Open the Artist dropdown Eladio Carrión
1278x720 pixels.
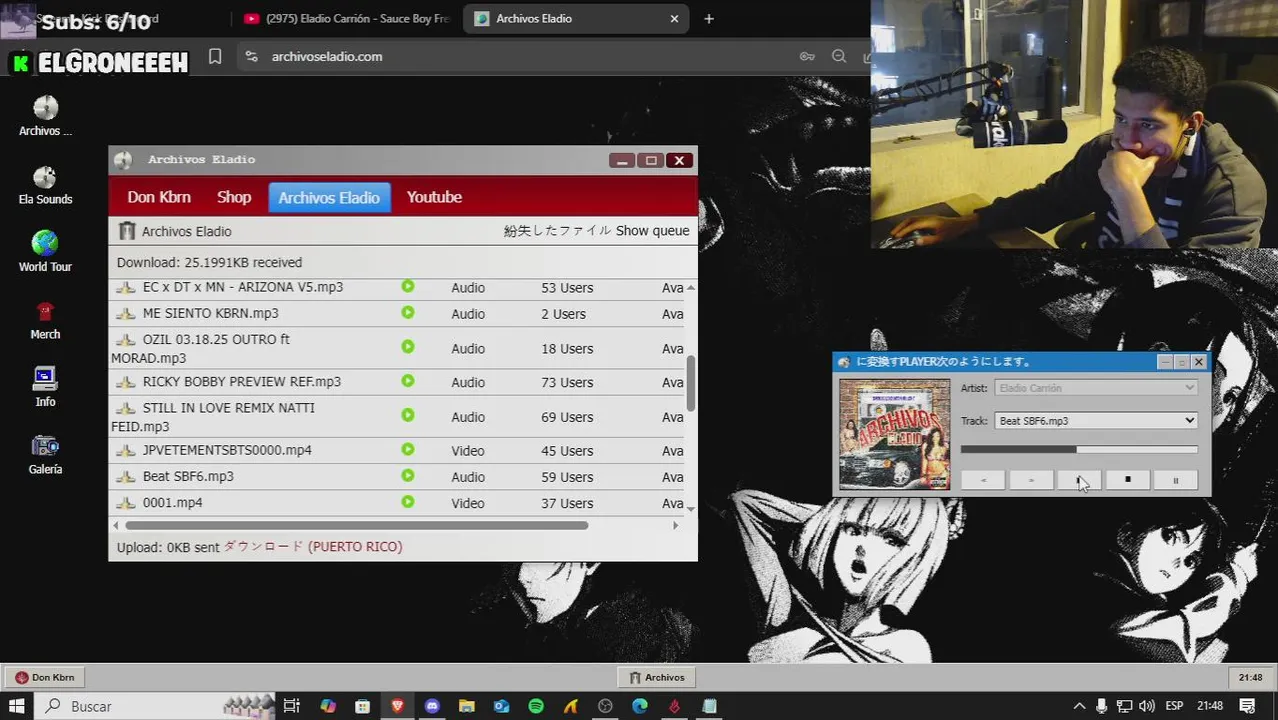click(x=1096, y=388)
